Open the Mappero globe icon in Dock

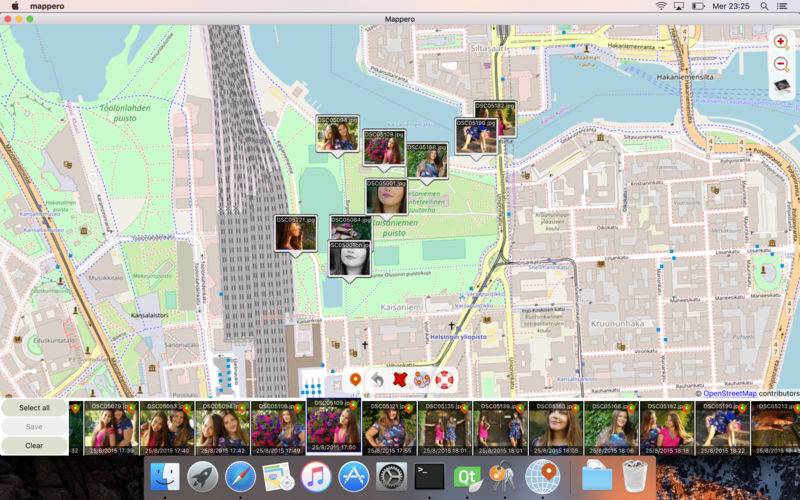541,476
